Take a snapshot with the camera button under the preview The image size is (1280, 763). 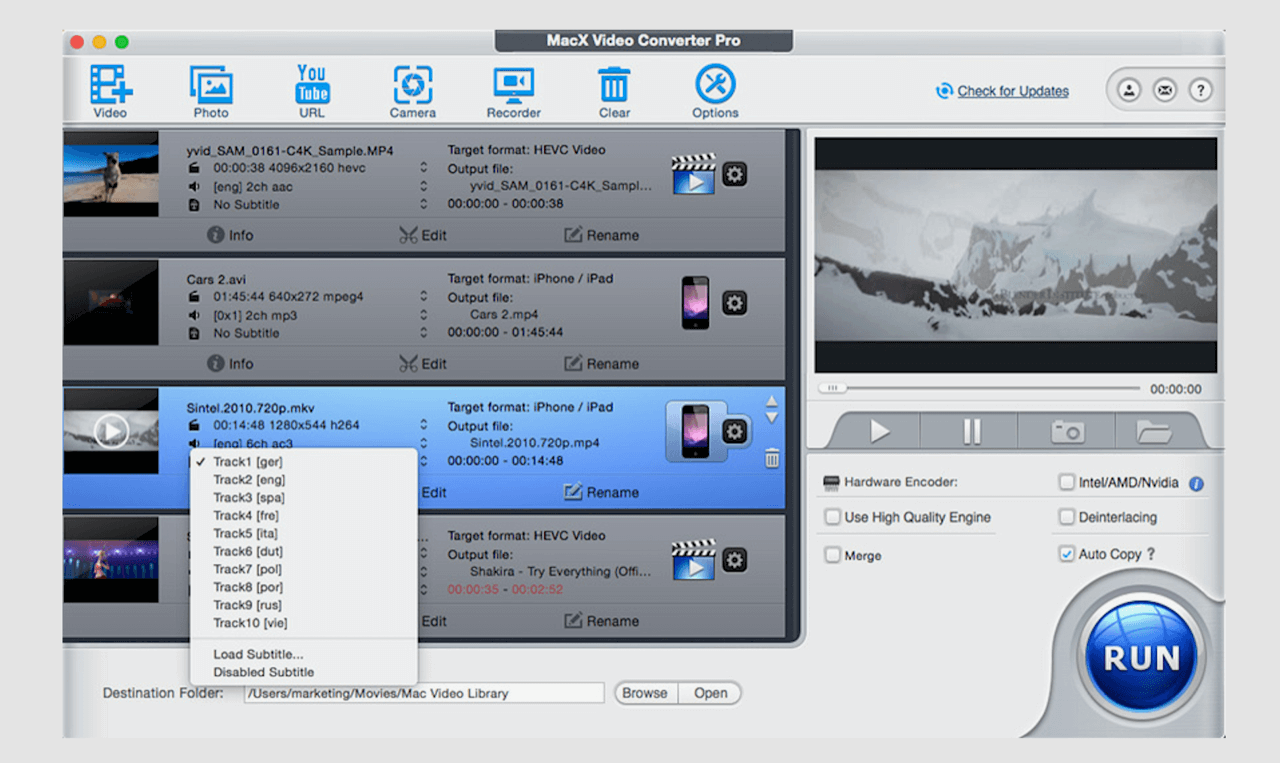[1067, 431]
